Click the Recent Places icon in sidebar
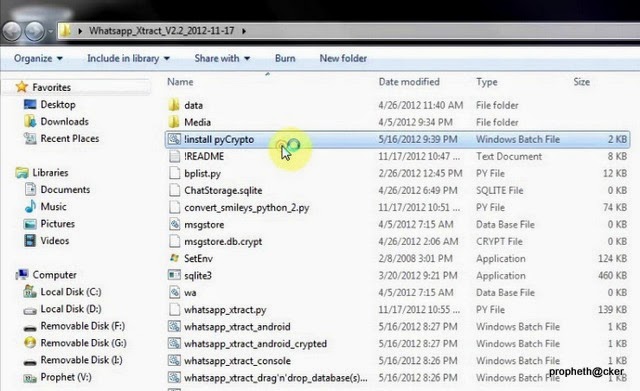 (x=30, y=138)
